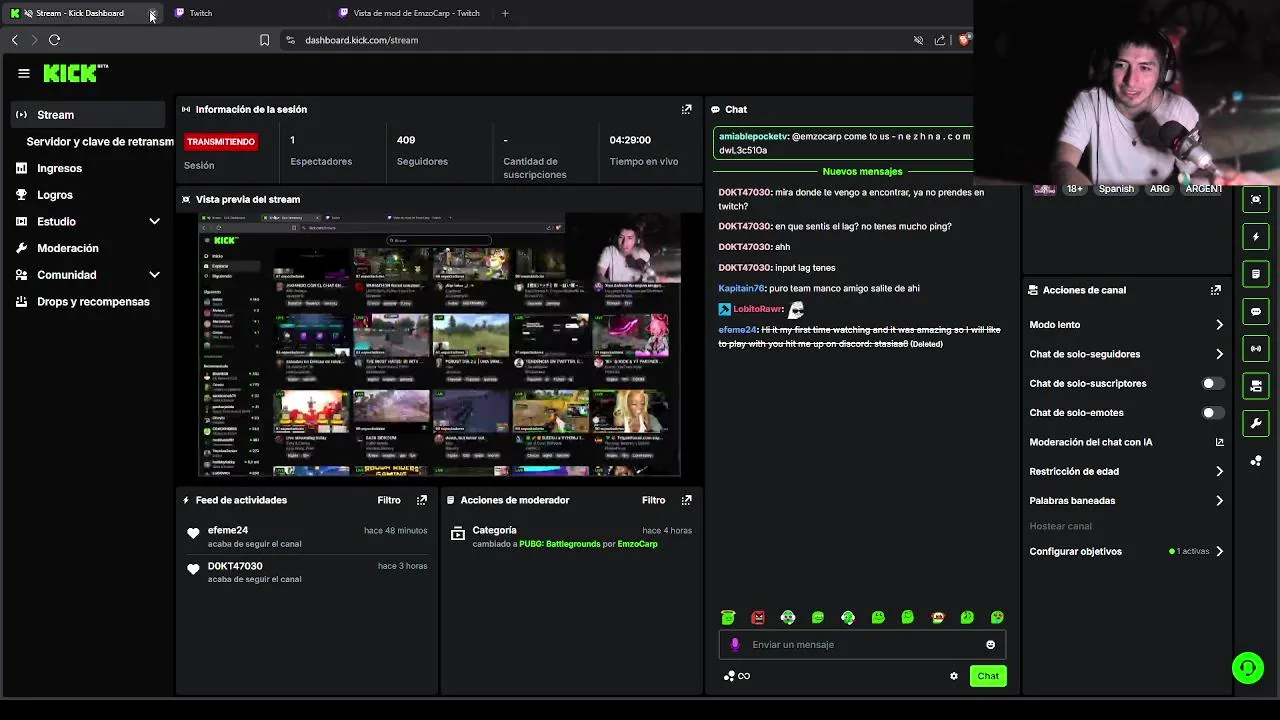Open external link icon for Moderación del chat con IA
This screenshot has width=1280, height=720.
(1219, 442)
